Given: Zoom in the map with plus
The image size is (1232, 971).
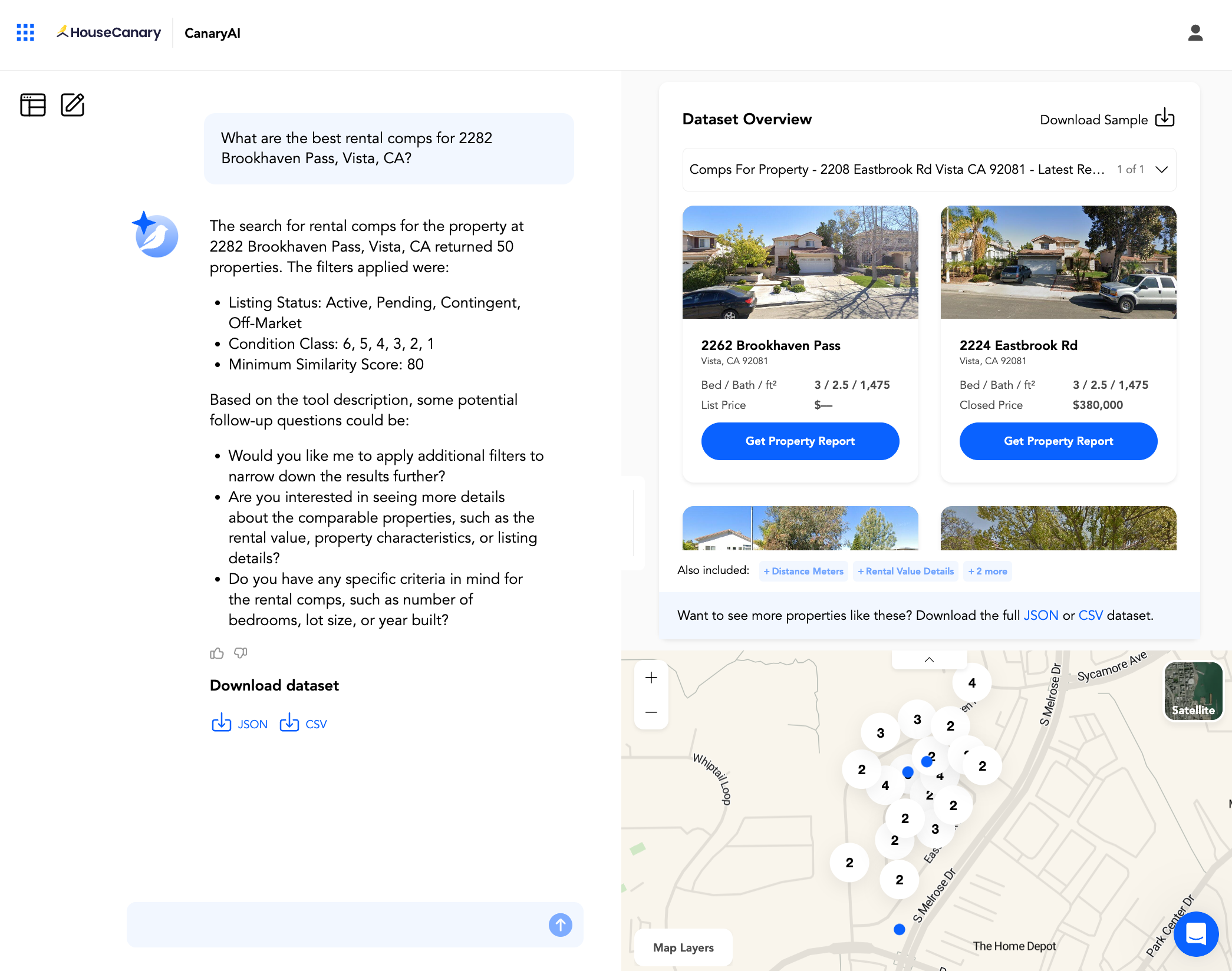Looking at the screenshot, I should (x=651, y=678).
